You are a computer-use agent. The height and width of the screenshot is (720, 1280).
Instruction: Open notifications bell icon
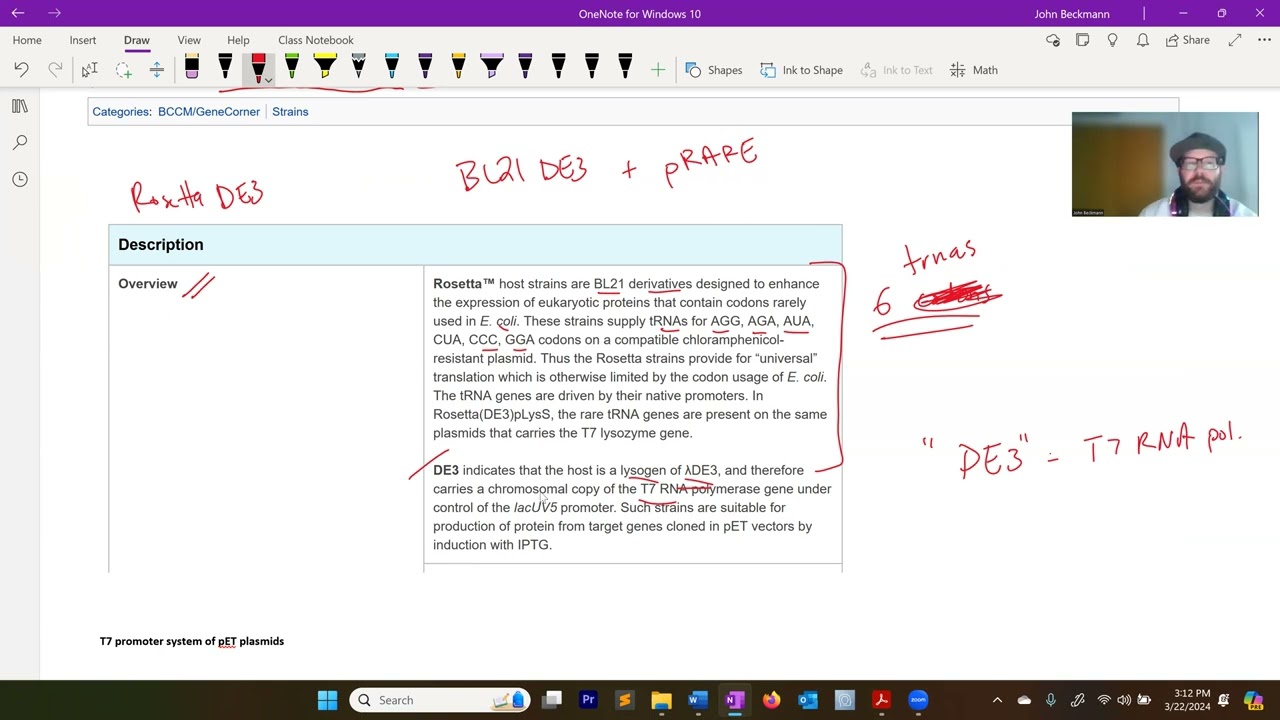coord(1142,40)
